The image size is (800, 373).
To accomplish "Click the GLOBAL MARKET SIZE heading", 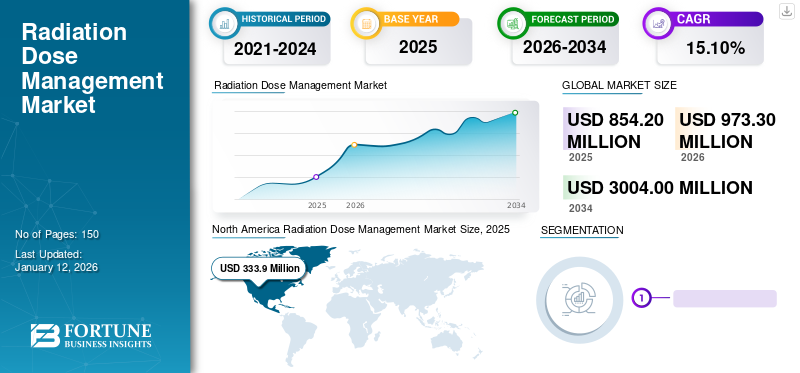I will coord(619,86).
